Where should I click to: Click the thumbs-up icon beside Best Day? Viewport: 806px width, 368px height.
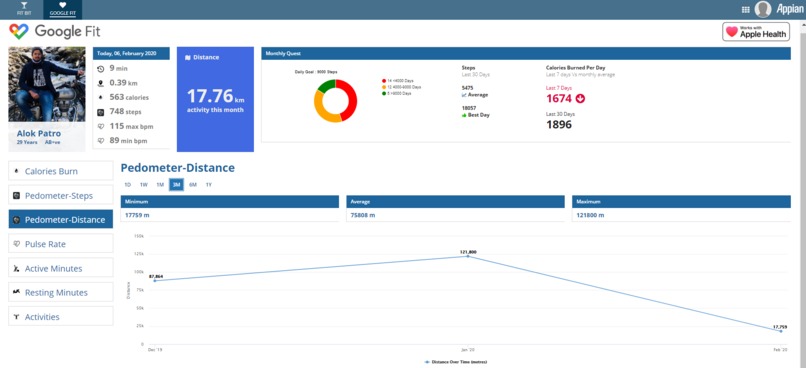point(464,115)
